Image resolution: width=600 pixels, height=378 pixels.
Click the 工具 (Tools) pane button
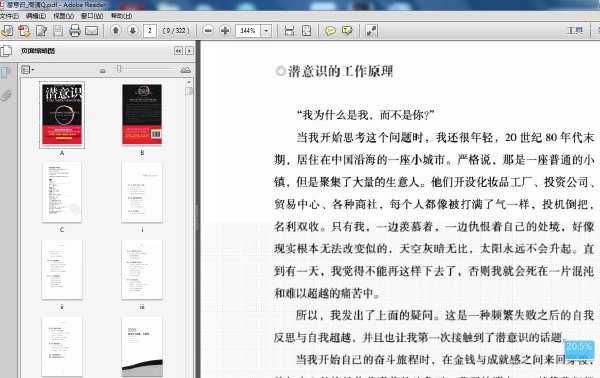pos(575,31)
